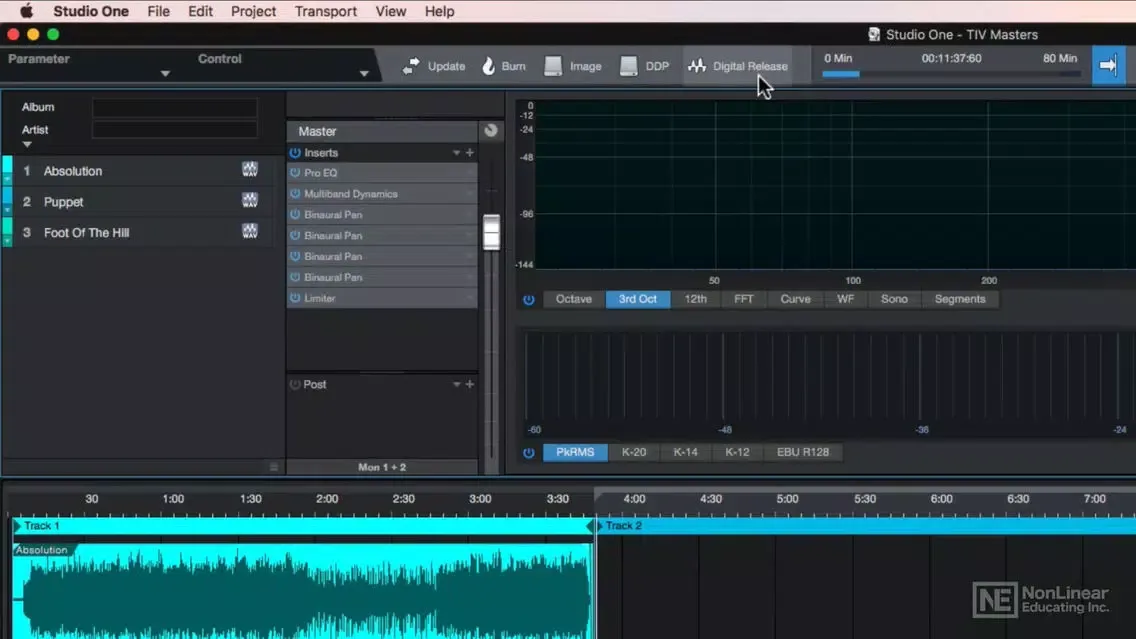Viewport: 1136px width, 639px height.
Task: Toggle the Post inserts power button
Action: click(x=295, y=384)
